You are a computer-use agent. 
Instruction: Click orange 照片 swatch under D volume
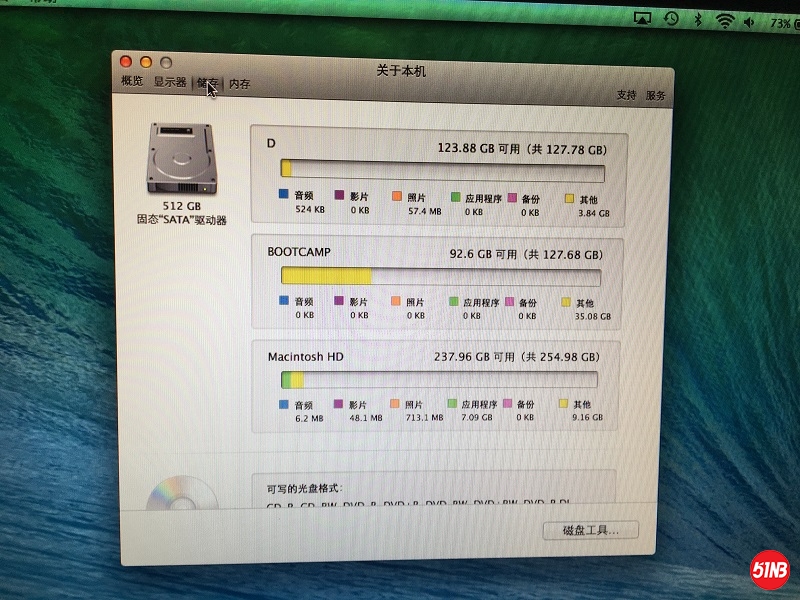tap(396, 196)
